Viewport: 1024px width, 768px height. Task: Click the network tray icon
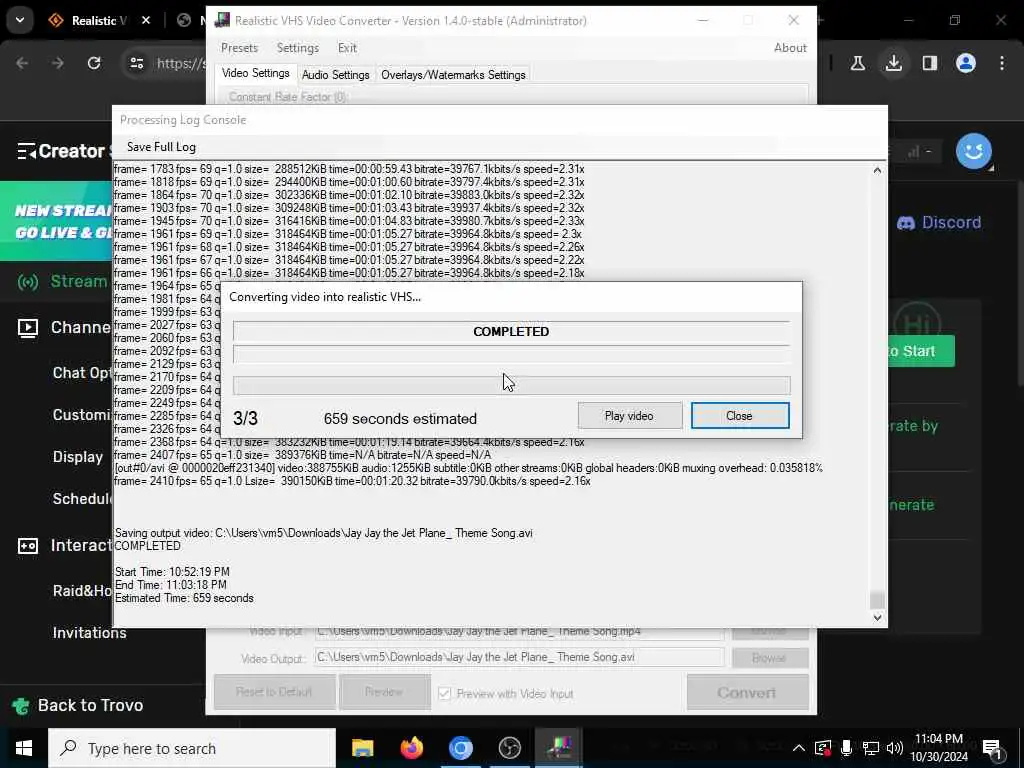(x=871, y=748)
